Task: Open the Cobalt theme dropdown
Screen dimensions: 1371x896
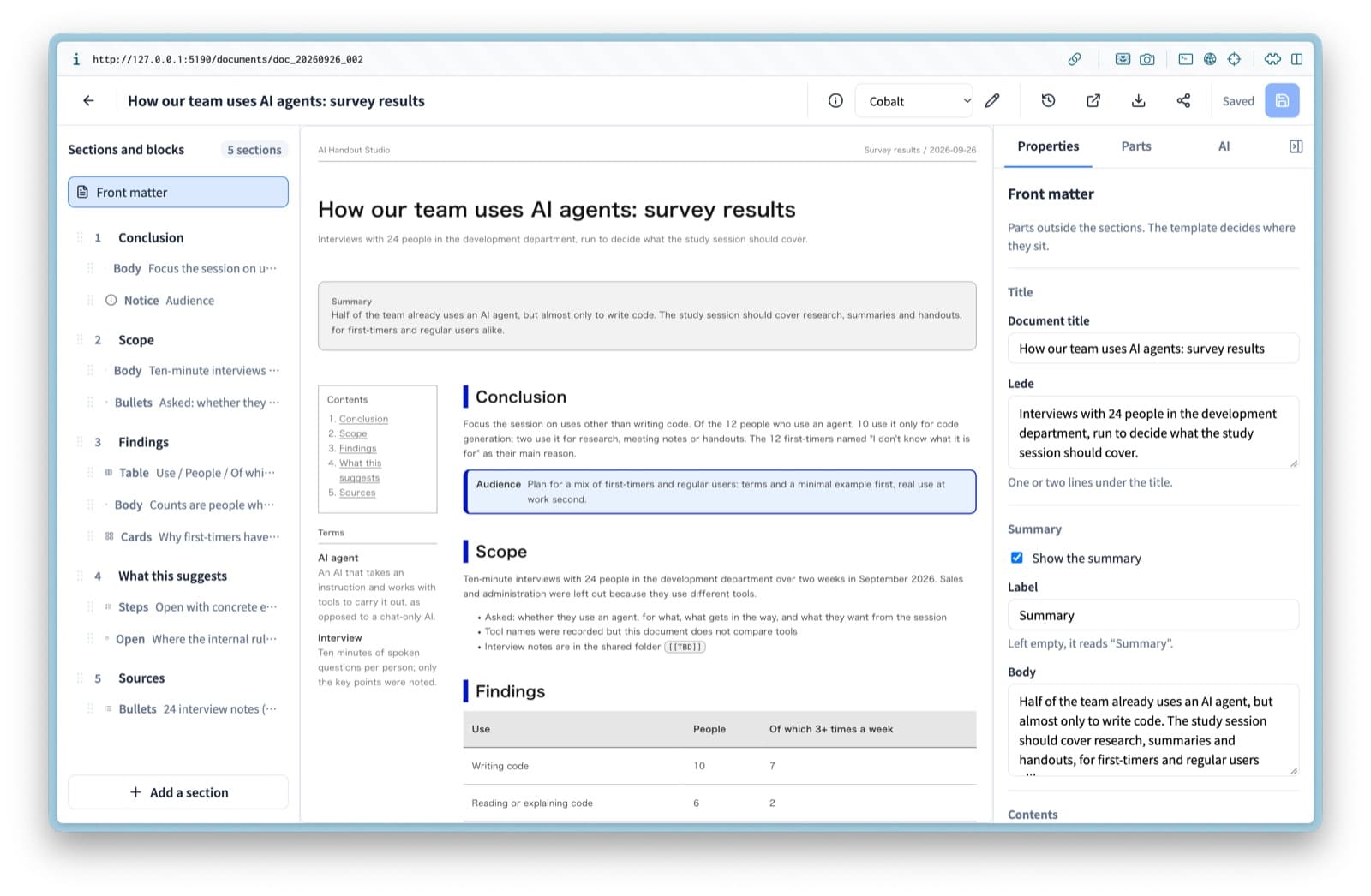Action: [914, 101]
